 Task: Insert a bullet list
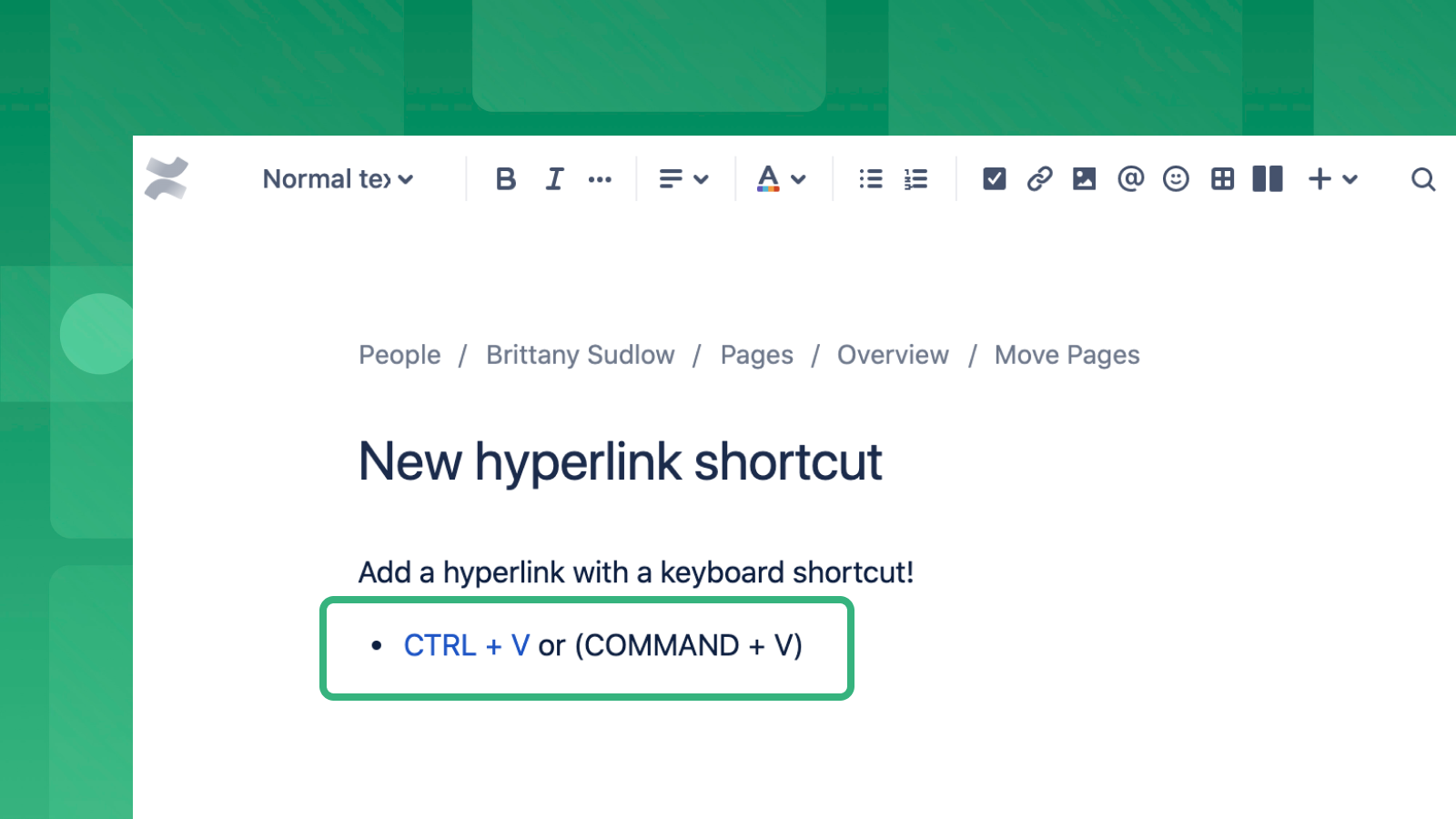tap(871, 179)
